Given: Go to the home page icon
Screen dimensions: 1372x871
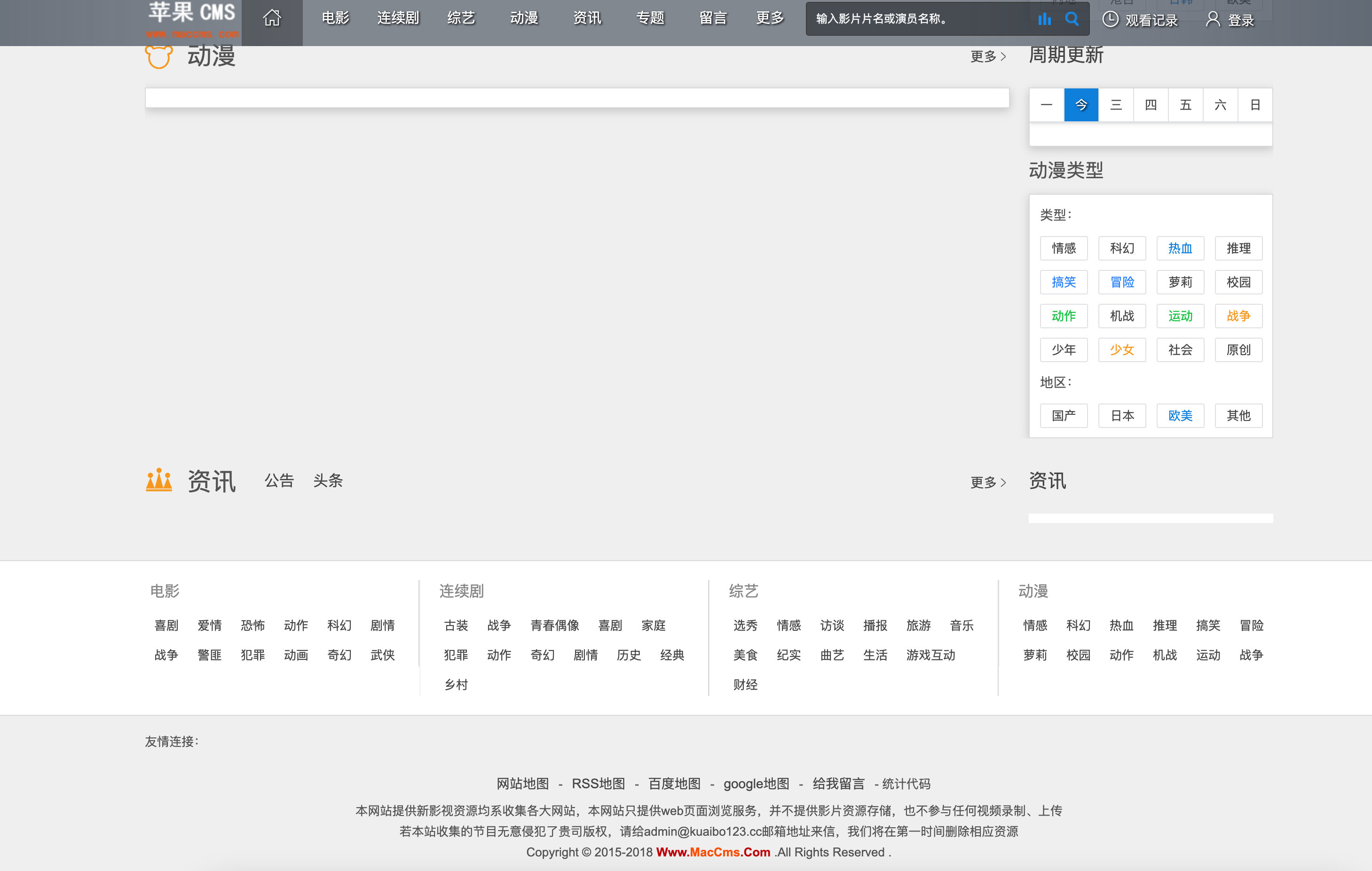Looking at the screenshot, I should coord(272,18).
